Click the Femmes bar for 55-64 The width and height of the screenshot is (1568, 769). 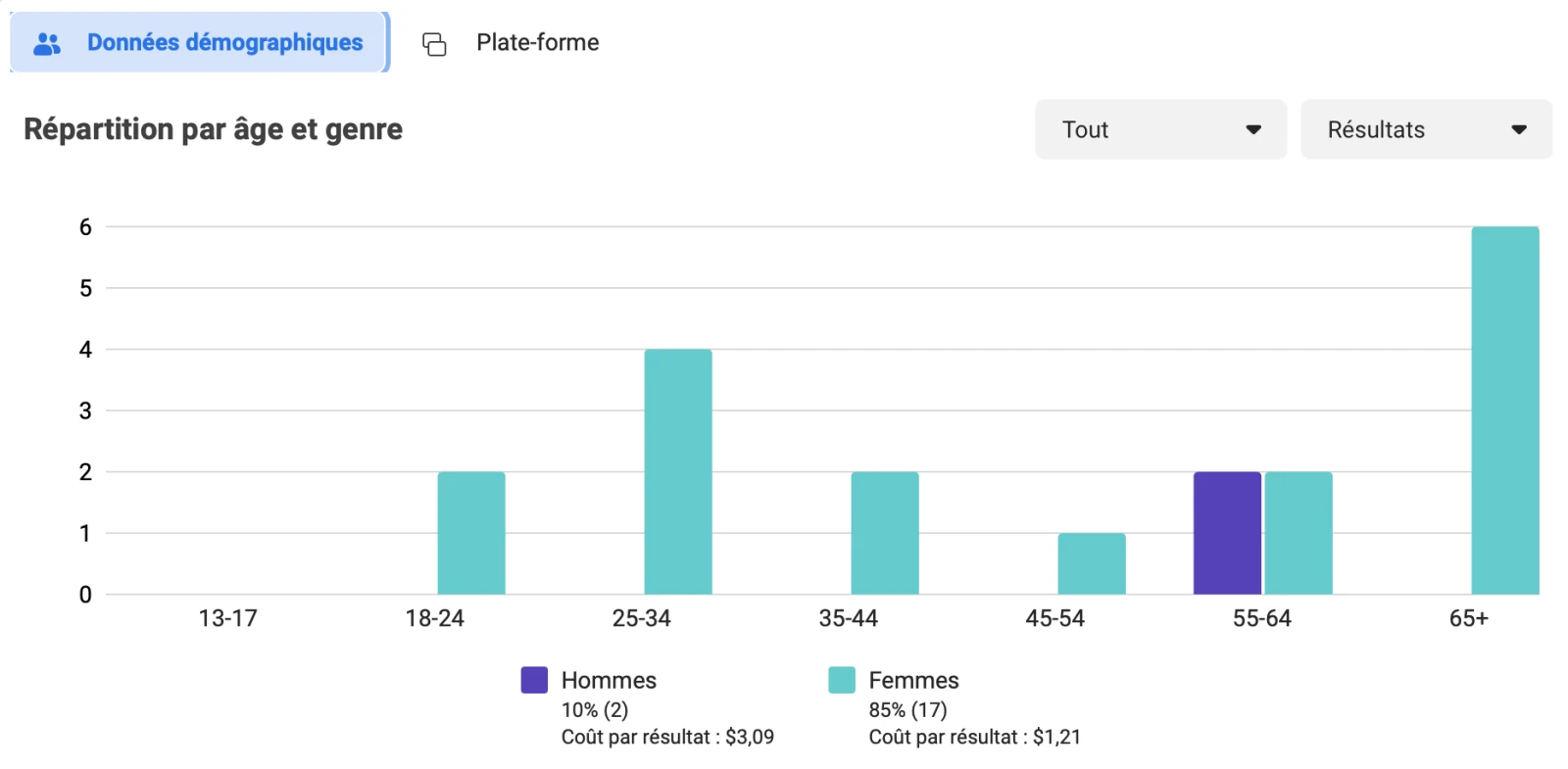point(1298,533)
